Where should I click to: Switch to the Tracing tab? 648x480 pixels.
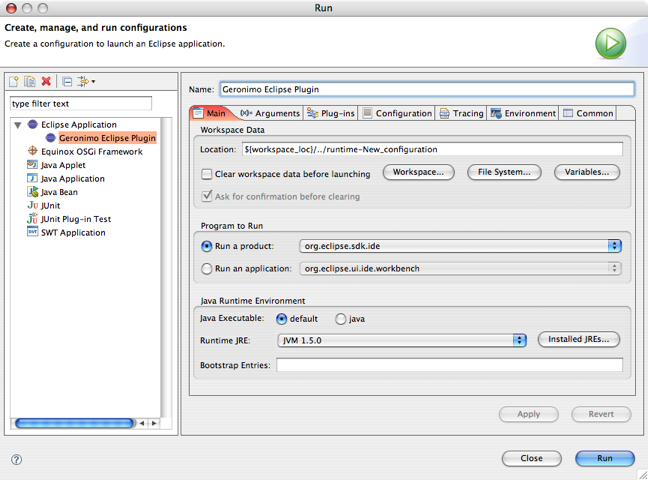tap(461, 113)
